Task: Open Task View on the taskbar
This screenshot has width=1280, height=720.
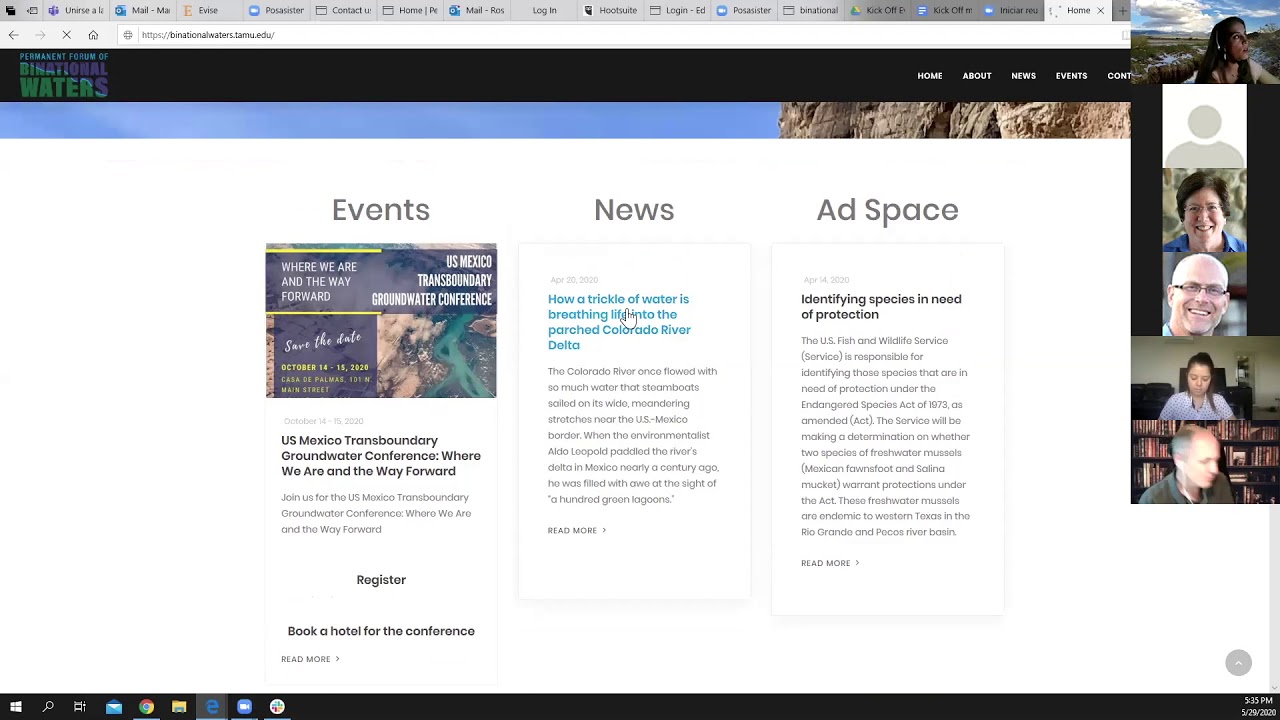Action: [80, 707]
